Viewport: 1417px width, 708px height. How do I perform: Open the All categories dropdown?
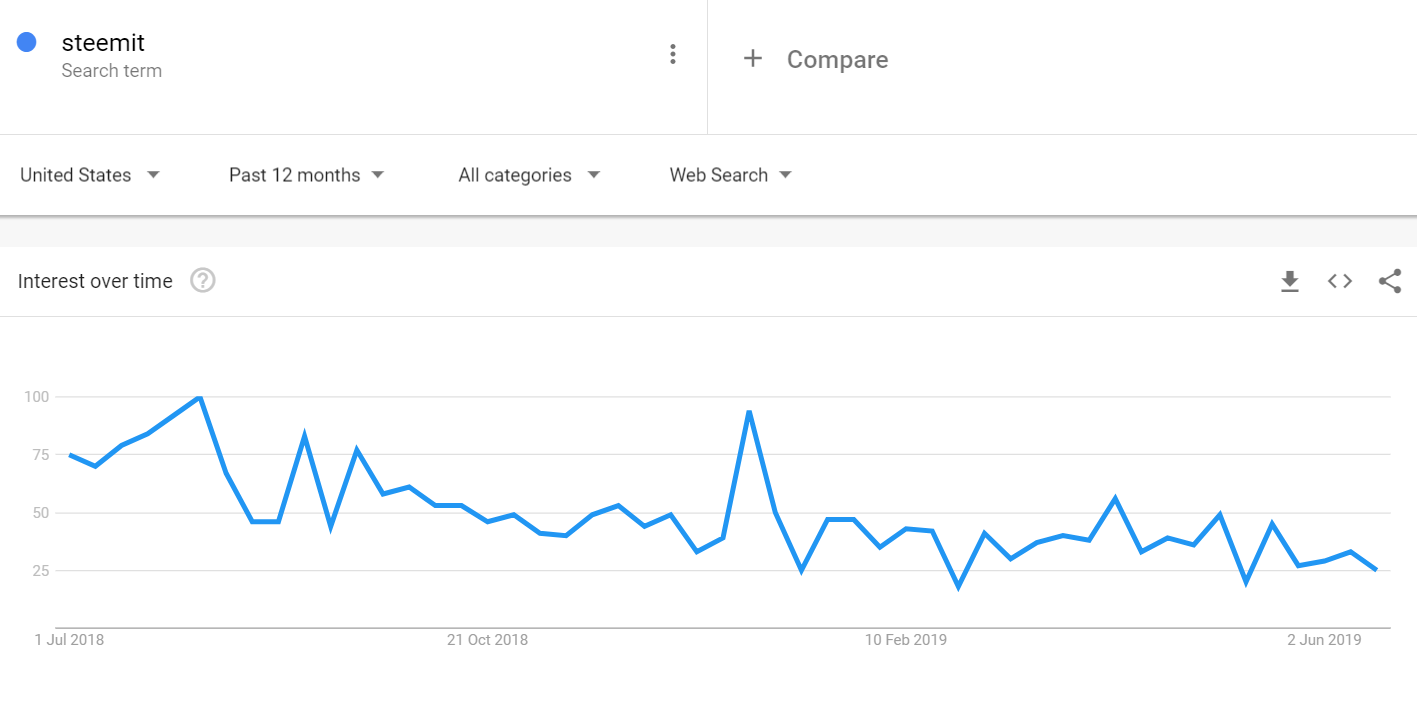[x=529, y=175]
